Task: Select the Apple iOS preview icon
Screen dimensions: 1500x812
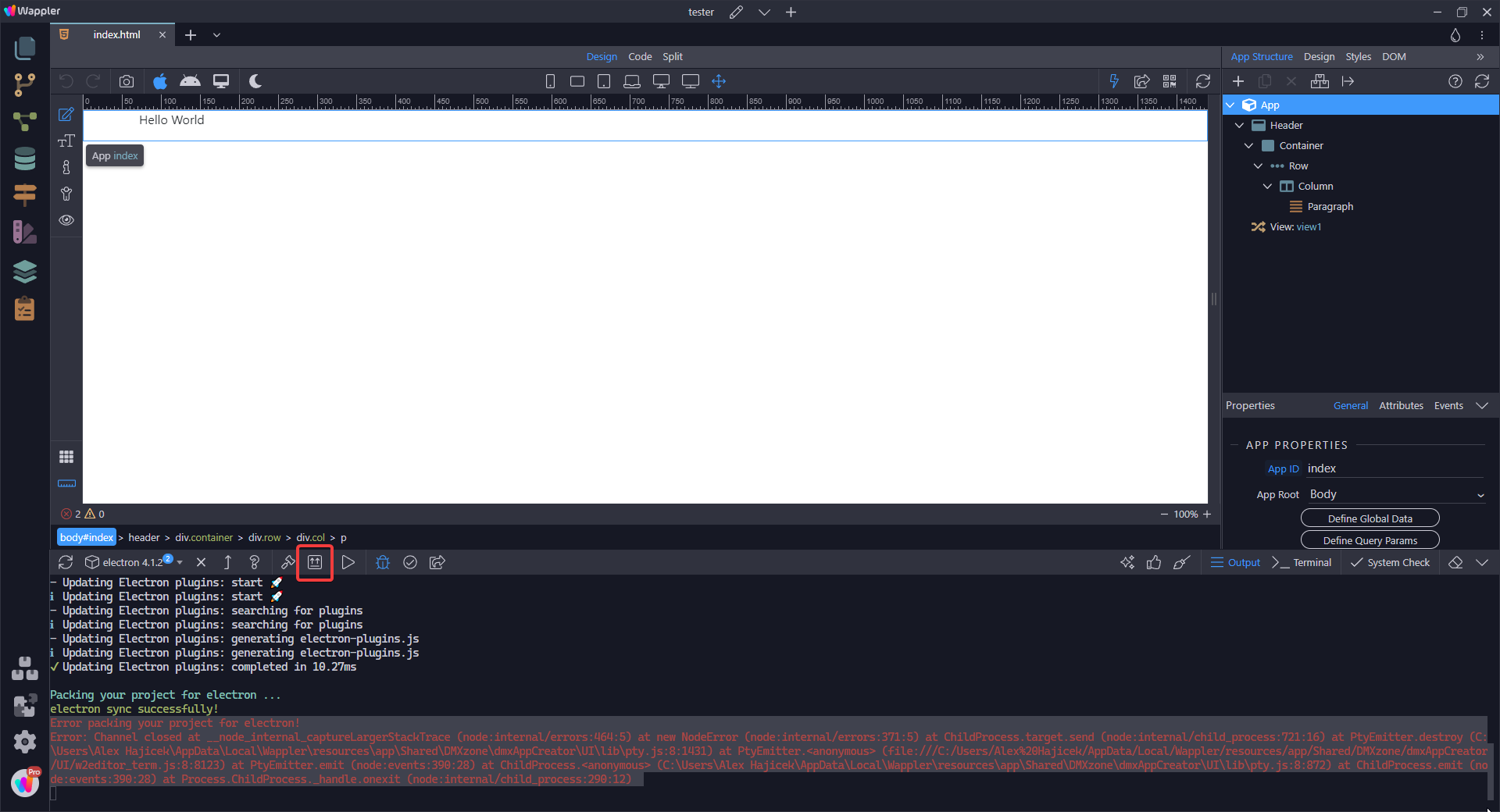Action: coord(159,81)
